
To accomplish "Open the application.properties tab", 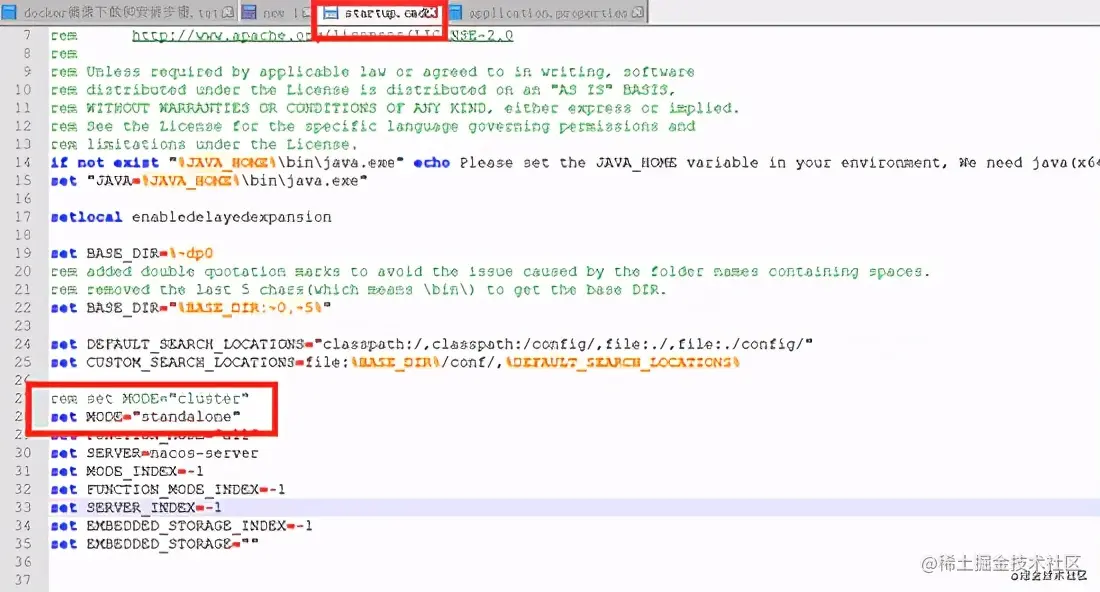I will pyautogui.click(x=547, y=13).
